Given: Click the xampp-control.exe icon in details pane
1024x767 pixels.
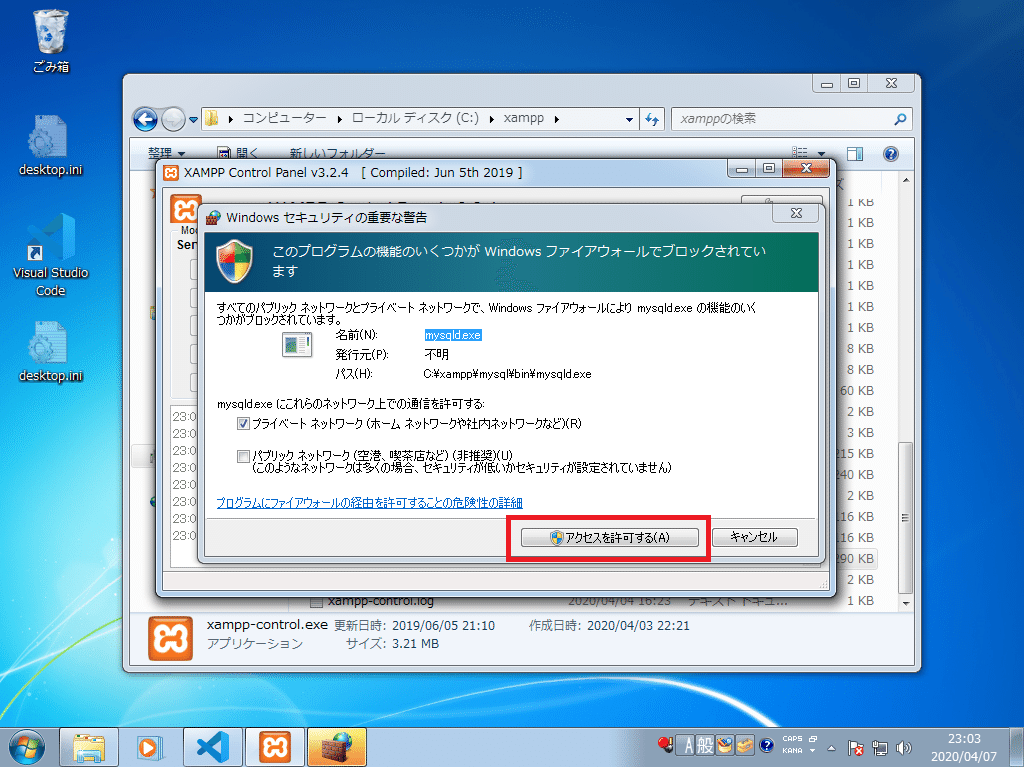Looking at the screenshot, I should point(170,638).
